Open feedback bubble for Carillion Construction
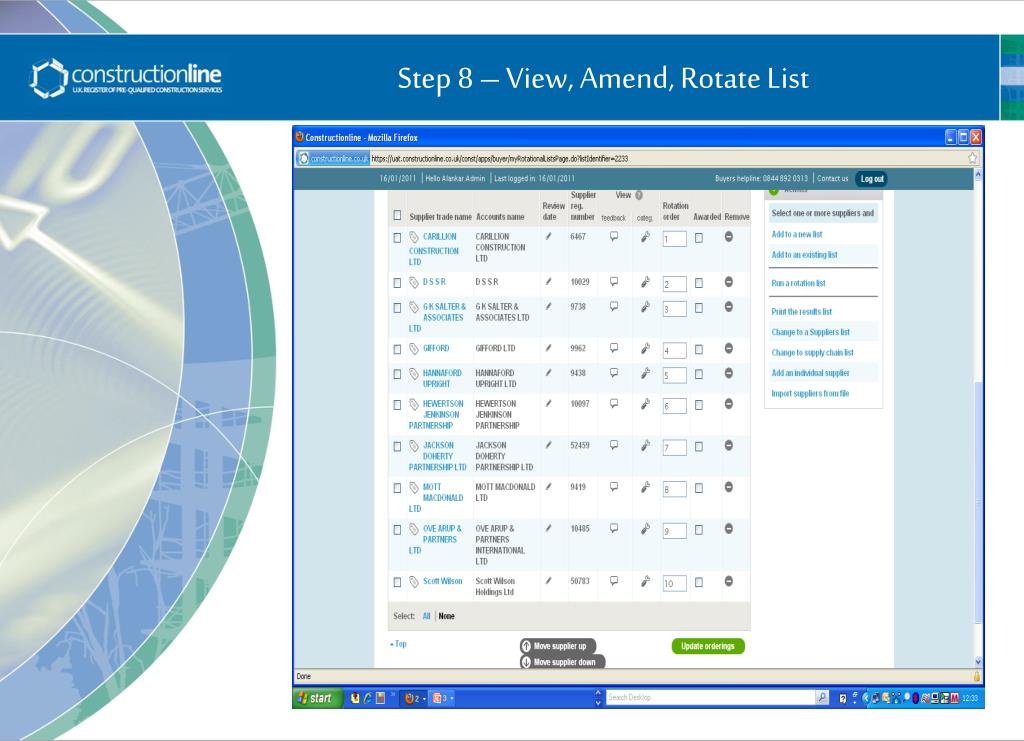 click(x=614, y=236)
